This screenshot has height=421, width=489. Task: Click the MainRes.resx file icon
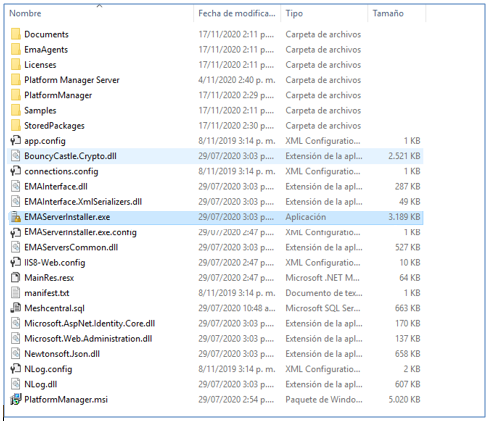[x=16, y=278]
